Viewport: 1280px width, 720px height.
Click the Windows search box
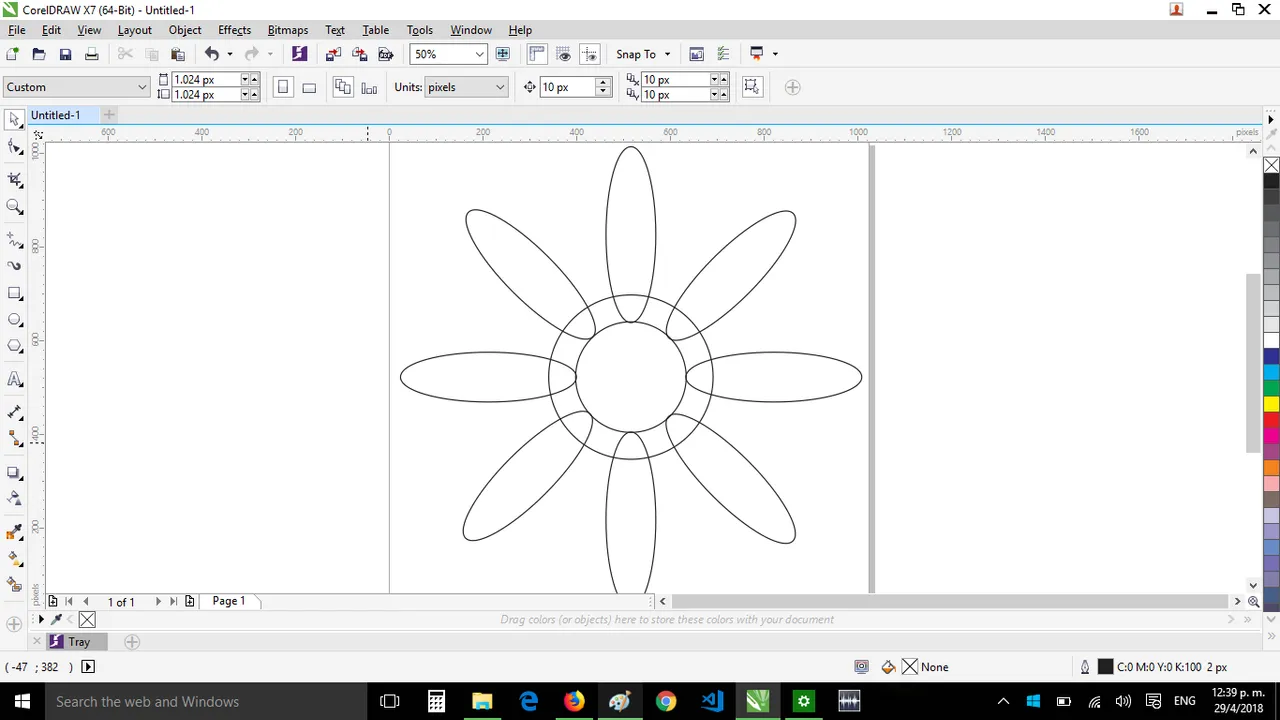pos(205,702)
